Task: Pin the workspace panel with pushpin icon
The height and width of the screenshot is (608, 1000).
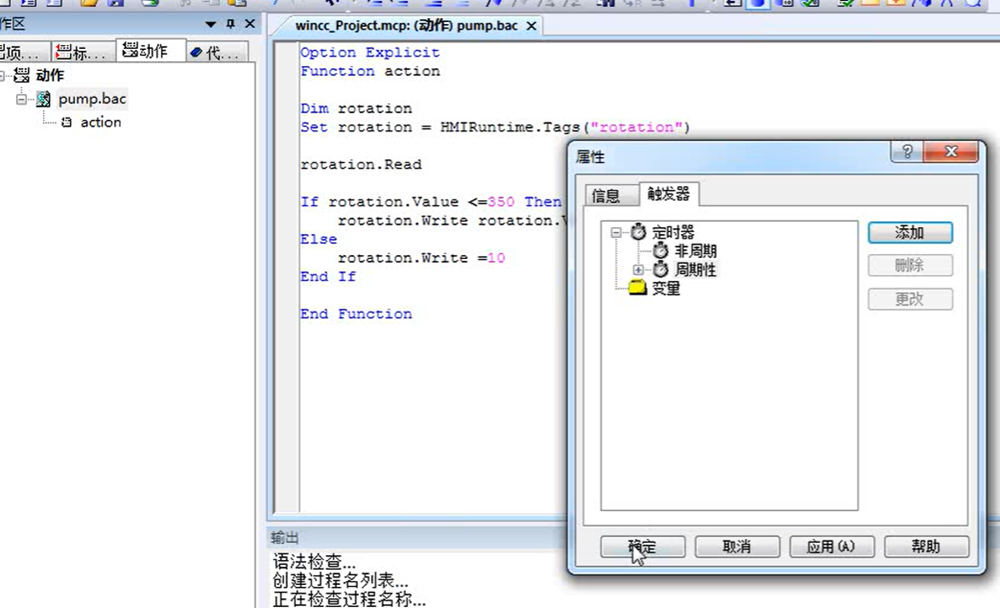Action: coord(230,24)
